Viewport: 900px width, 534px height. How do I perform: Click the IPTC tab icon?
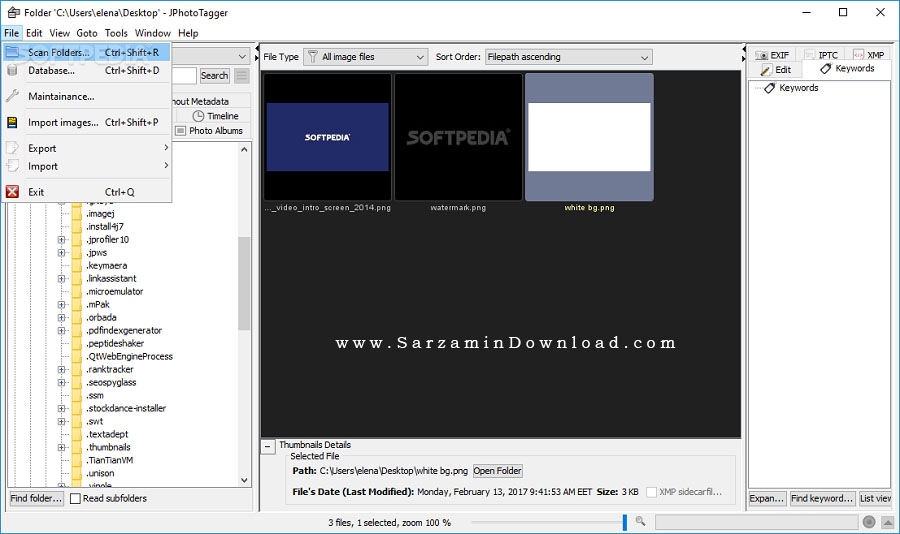810,55
